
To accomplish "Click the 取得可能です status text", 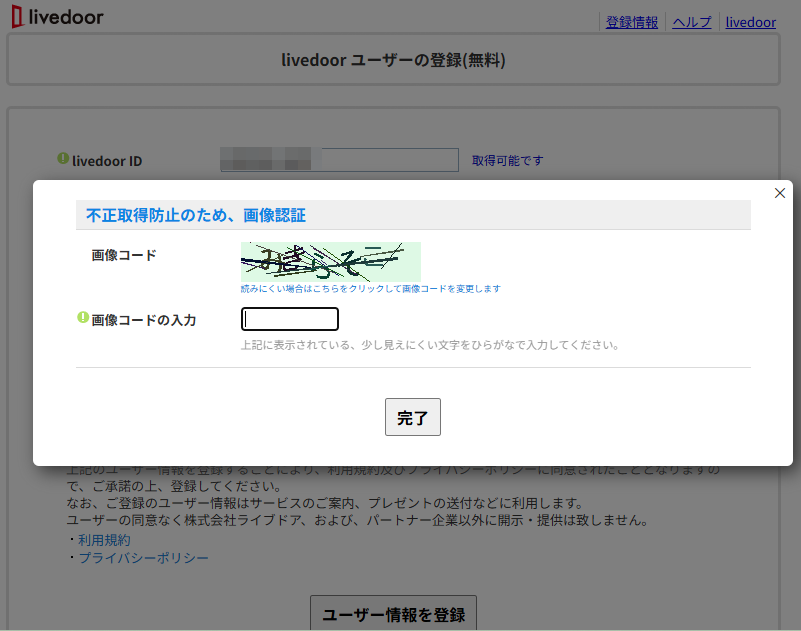I will pyautogui.click(x=507, y=160).
